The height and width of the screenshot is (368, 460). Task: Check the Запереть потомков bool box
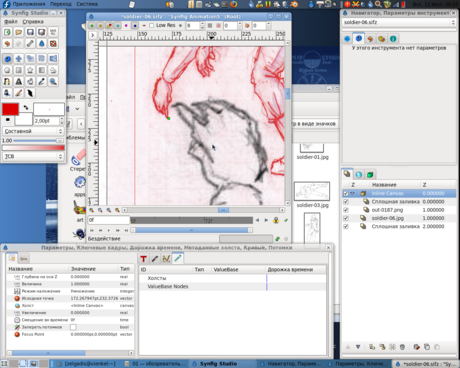point(73,327)
